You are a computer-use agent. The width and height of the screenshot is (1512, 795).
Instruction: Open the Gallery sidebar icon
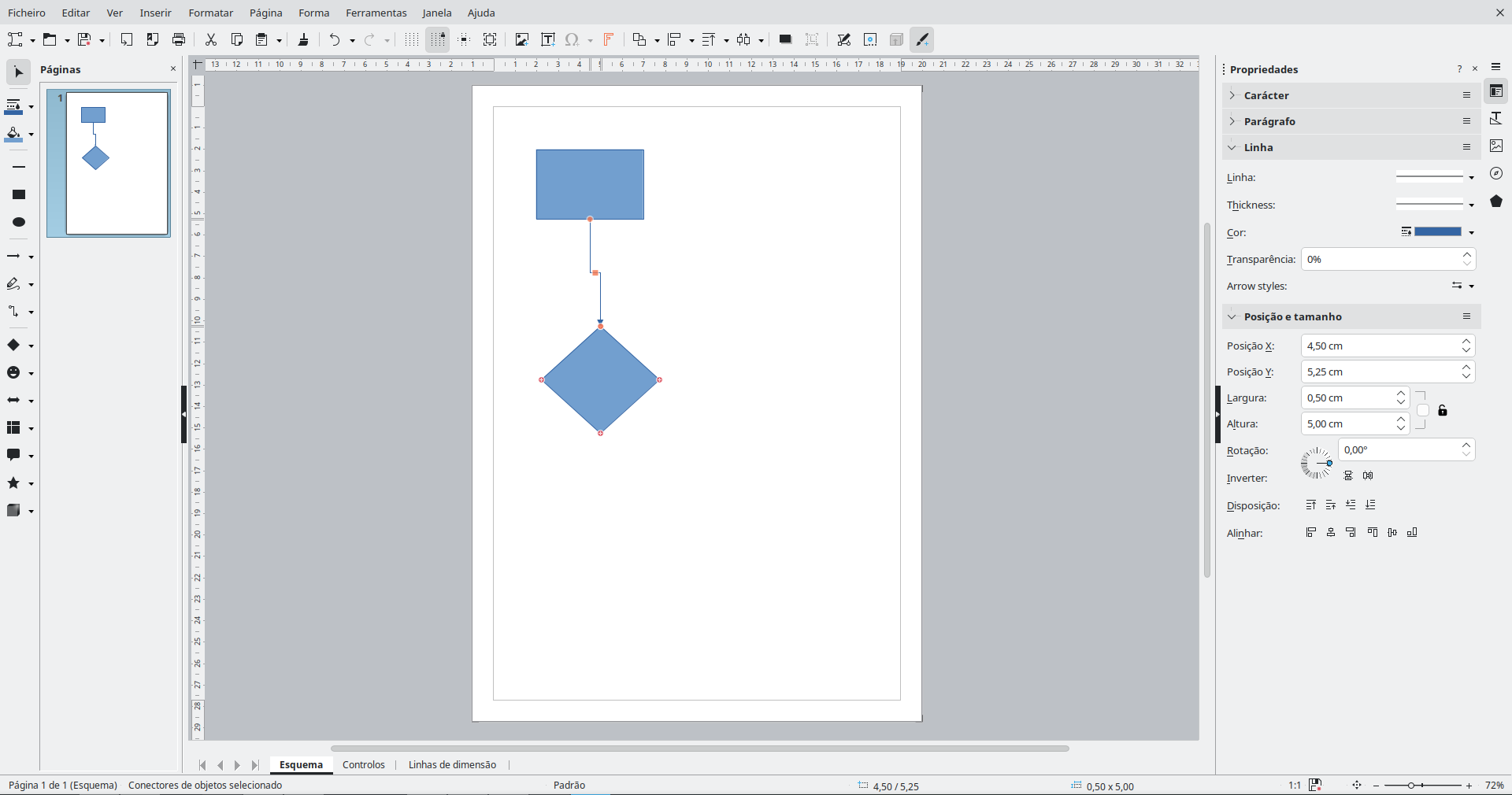(1496, 146)
